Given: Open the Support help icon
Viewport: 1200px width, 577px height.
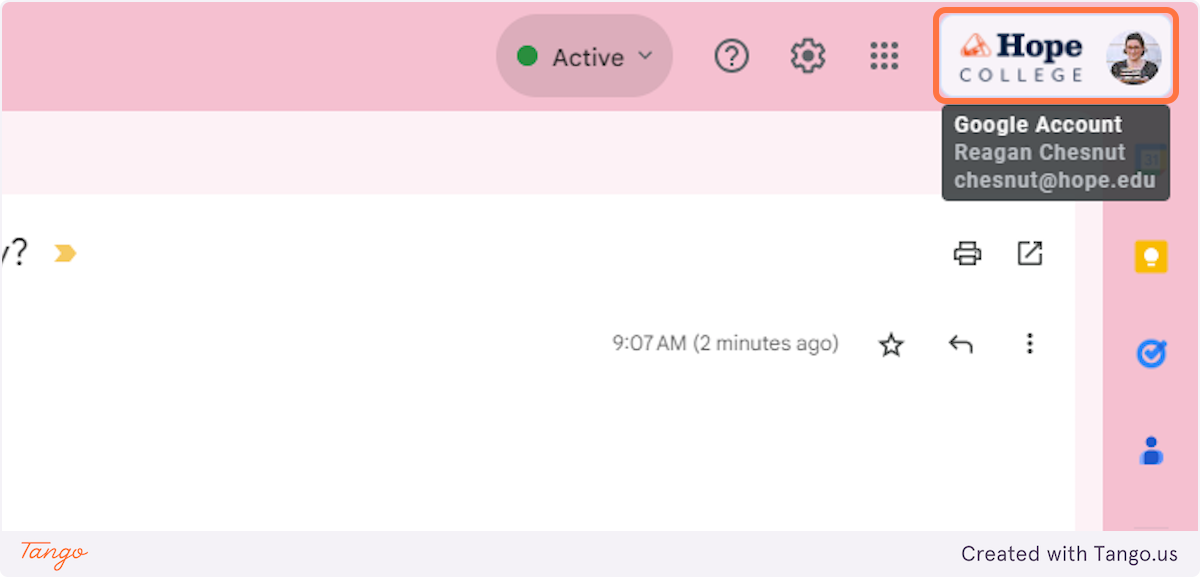Looking at the screenshot, I should (732, 57).
